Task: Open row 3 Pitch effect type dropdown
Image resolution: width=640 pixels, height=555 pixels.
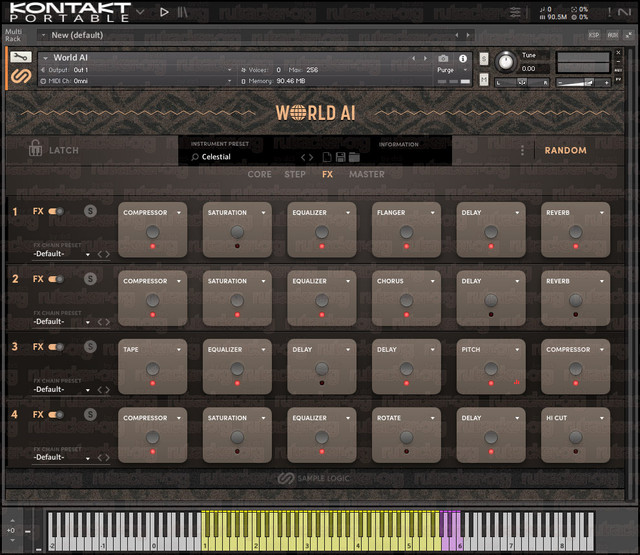Action: coord(517,350)
